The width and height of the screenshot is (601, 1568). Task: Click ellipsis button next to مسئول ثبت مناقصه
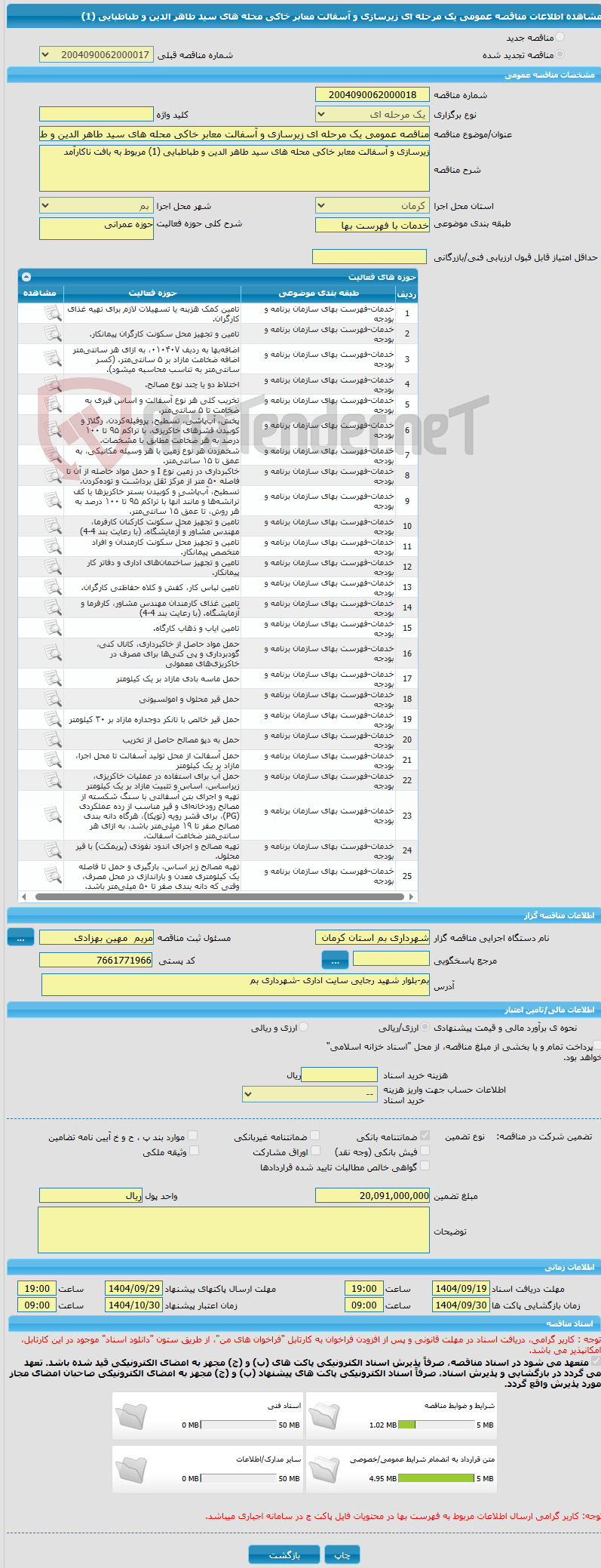tap(20, 936)
